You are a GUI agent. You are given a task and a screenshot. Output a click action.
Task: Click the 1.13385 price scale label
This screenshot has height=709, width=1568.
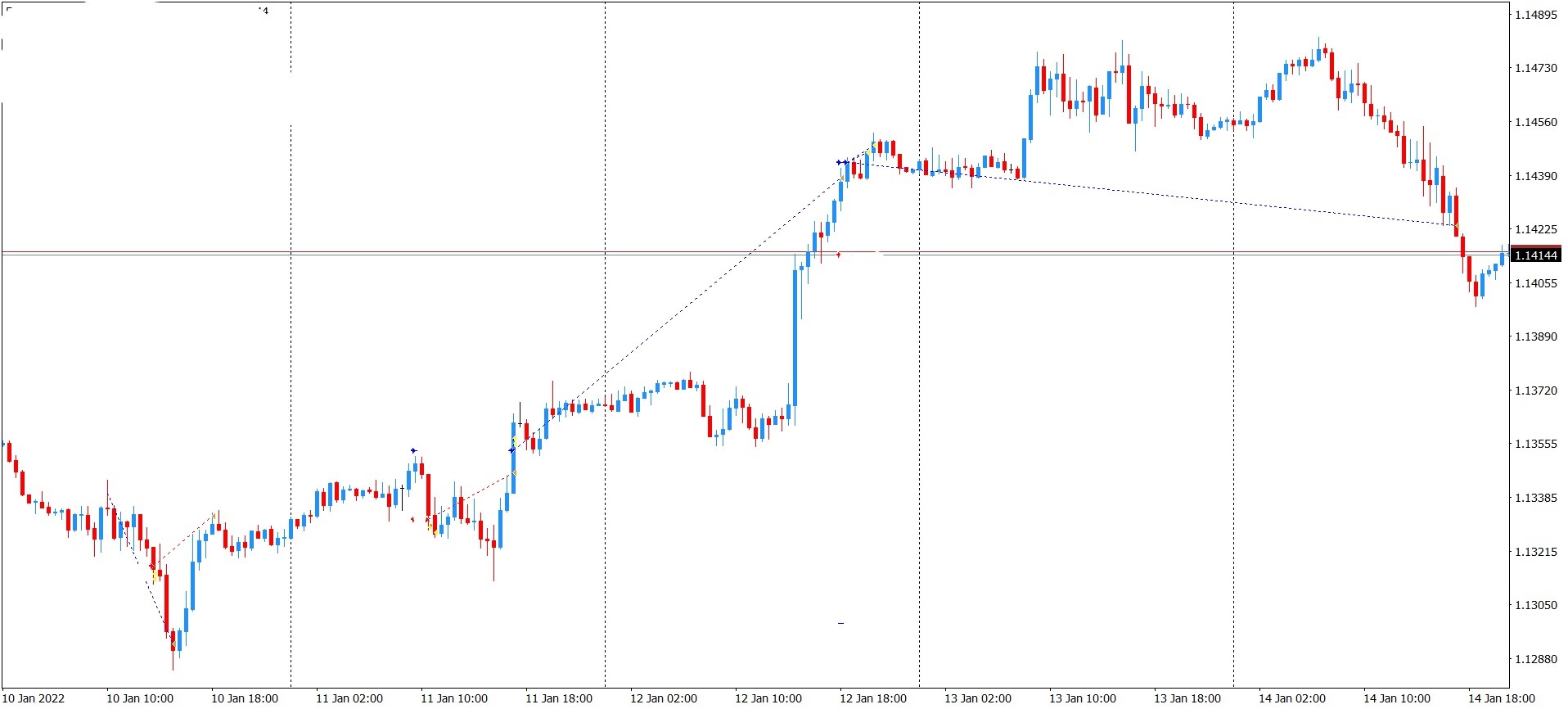pos(1536,498)
